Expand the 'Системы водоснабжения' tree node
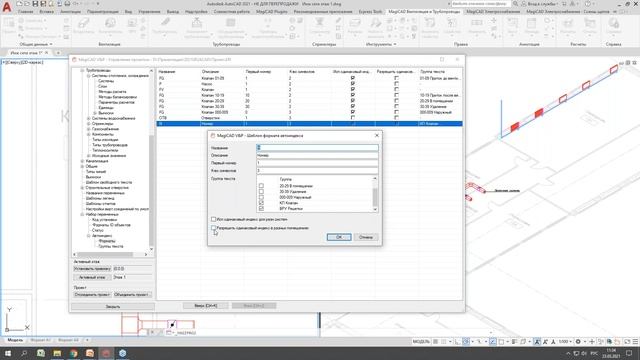Screen dimensions: 640x360 click(x=88, y=118)
